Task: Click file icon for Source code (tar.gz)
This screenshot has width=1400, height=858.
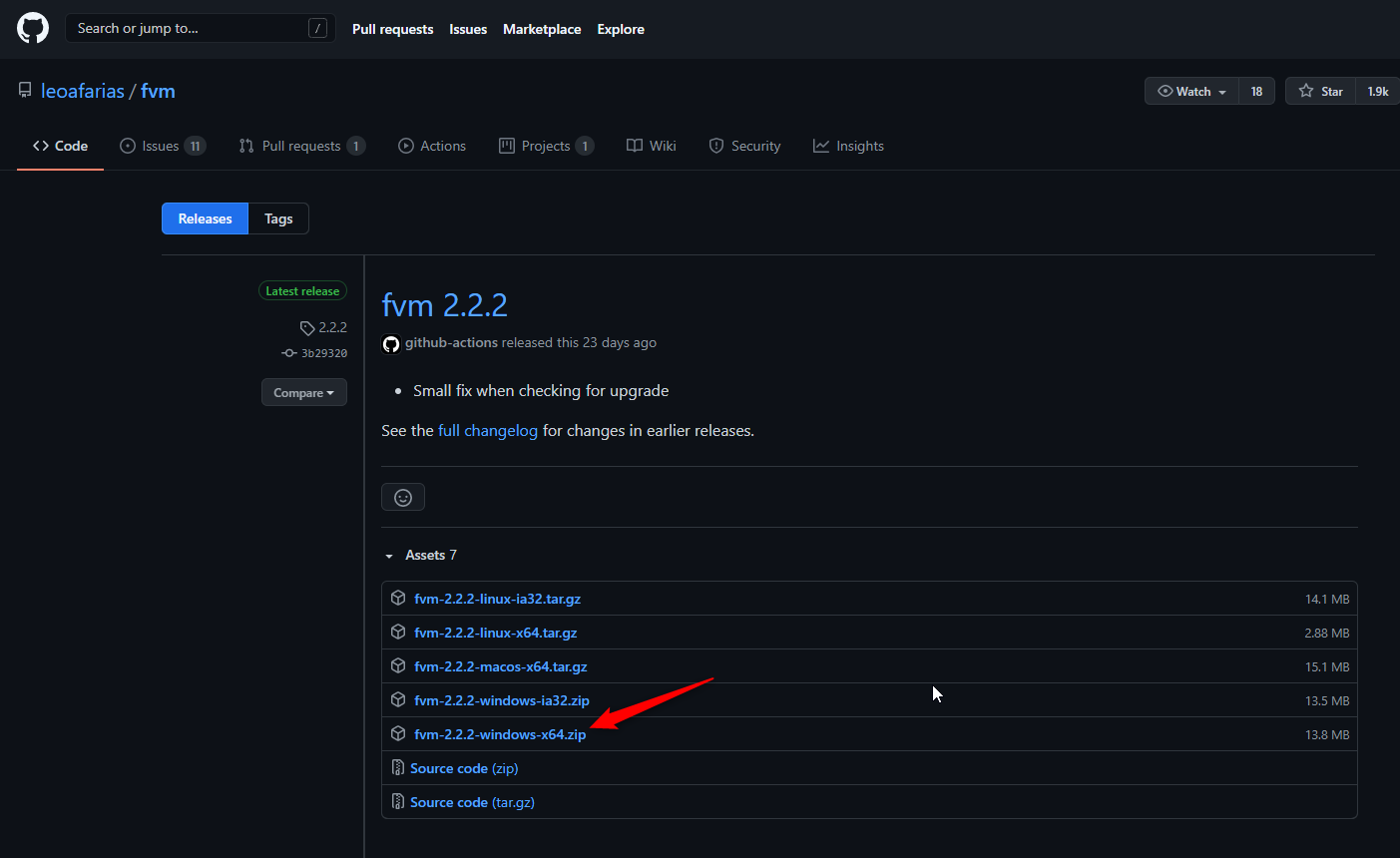Action: point(398,802)
